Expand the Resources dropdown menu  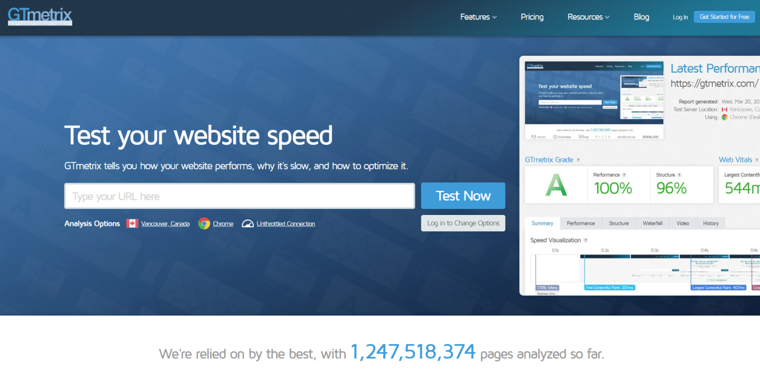tap(588, 17)
